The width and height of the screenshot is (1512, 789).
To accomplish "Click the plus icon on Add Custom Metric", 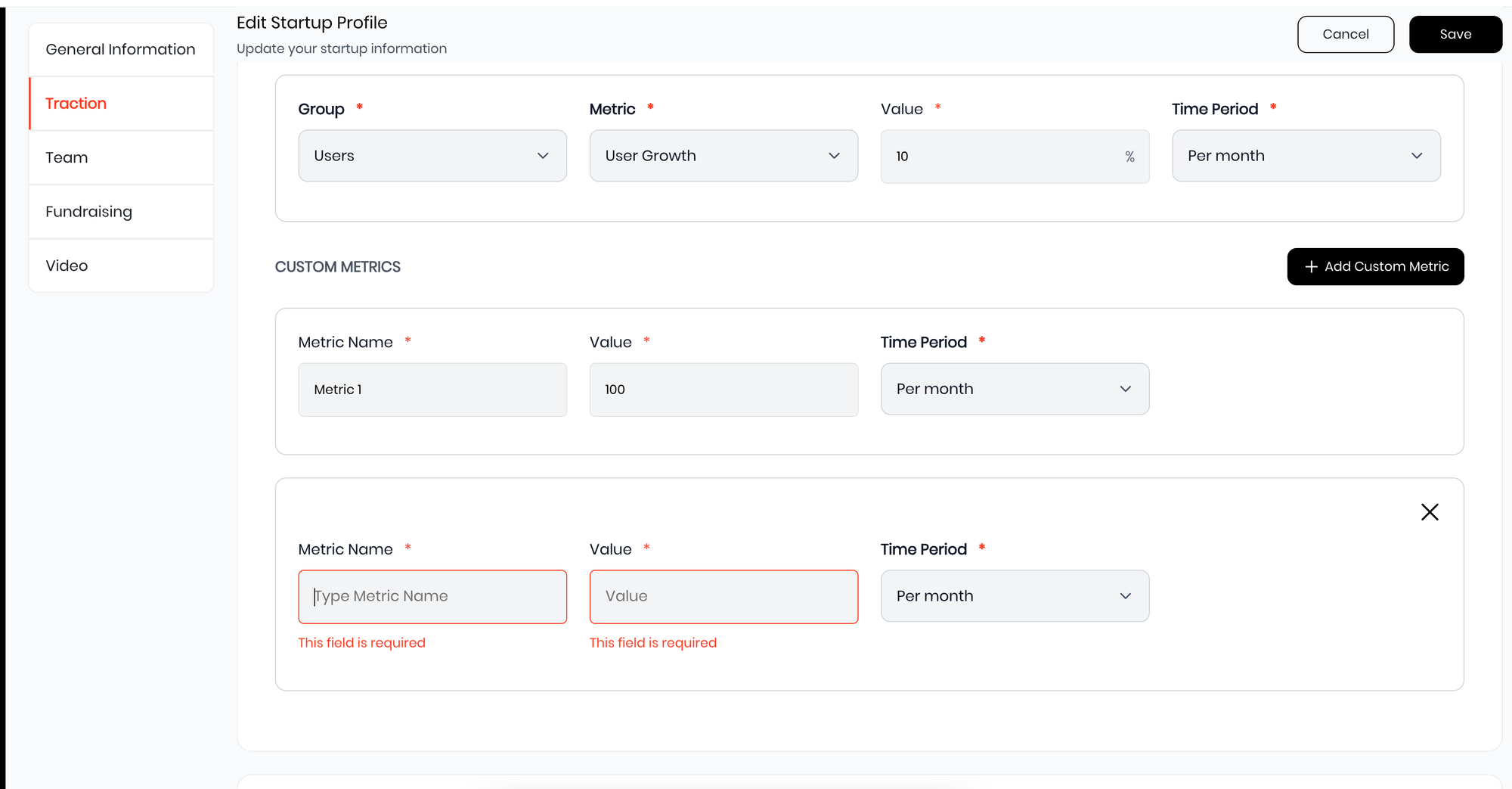I will [x=1311, y=267].
